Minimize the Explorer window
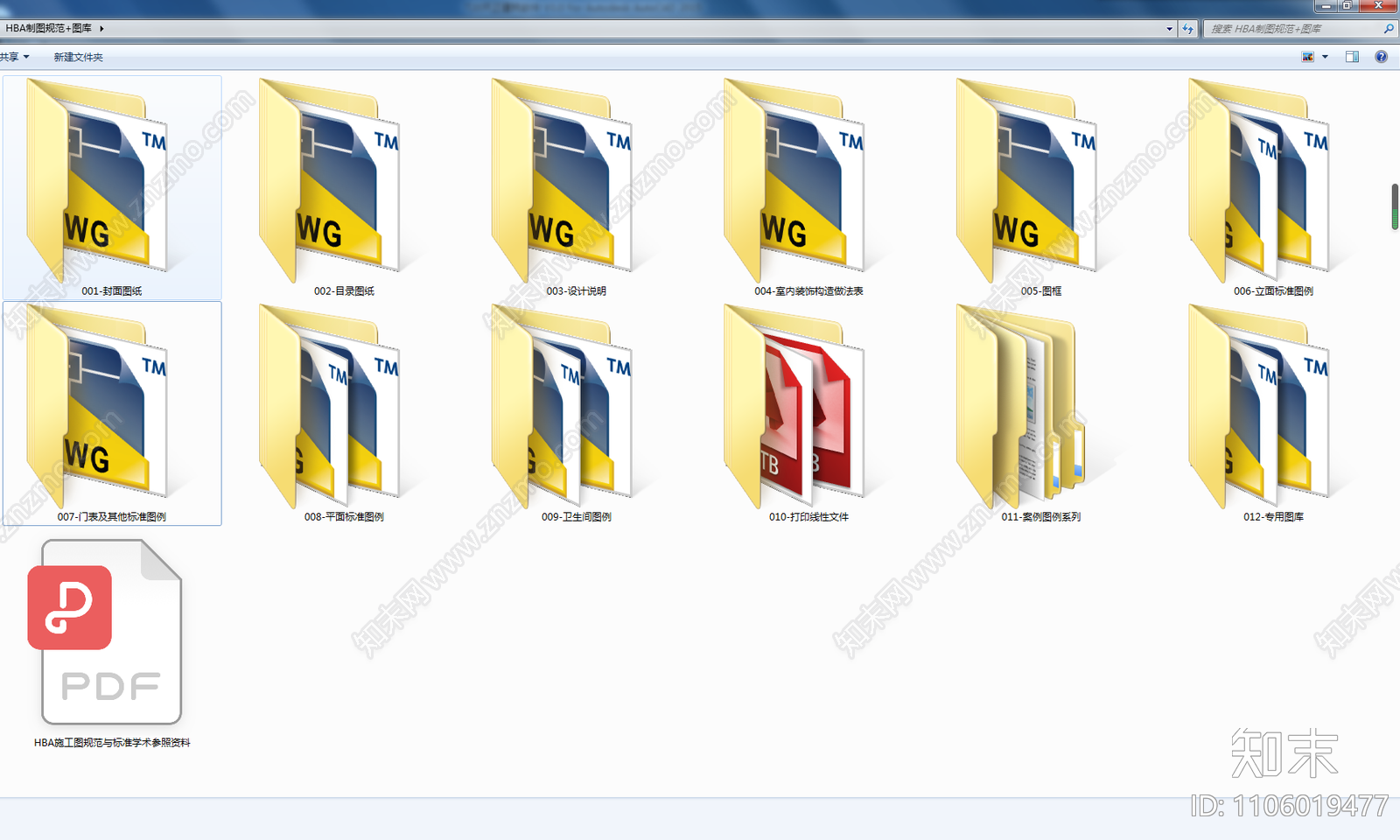Viewport: 1400px width, 840px height. (1326, 5)
